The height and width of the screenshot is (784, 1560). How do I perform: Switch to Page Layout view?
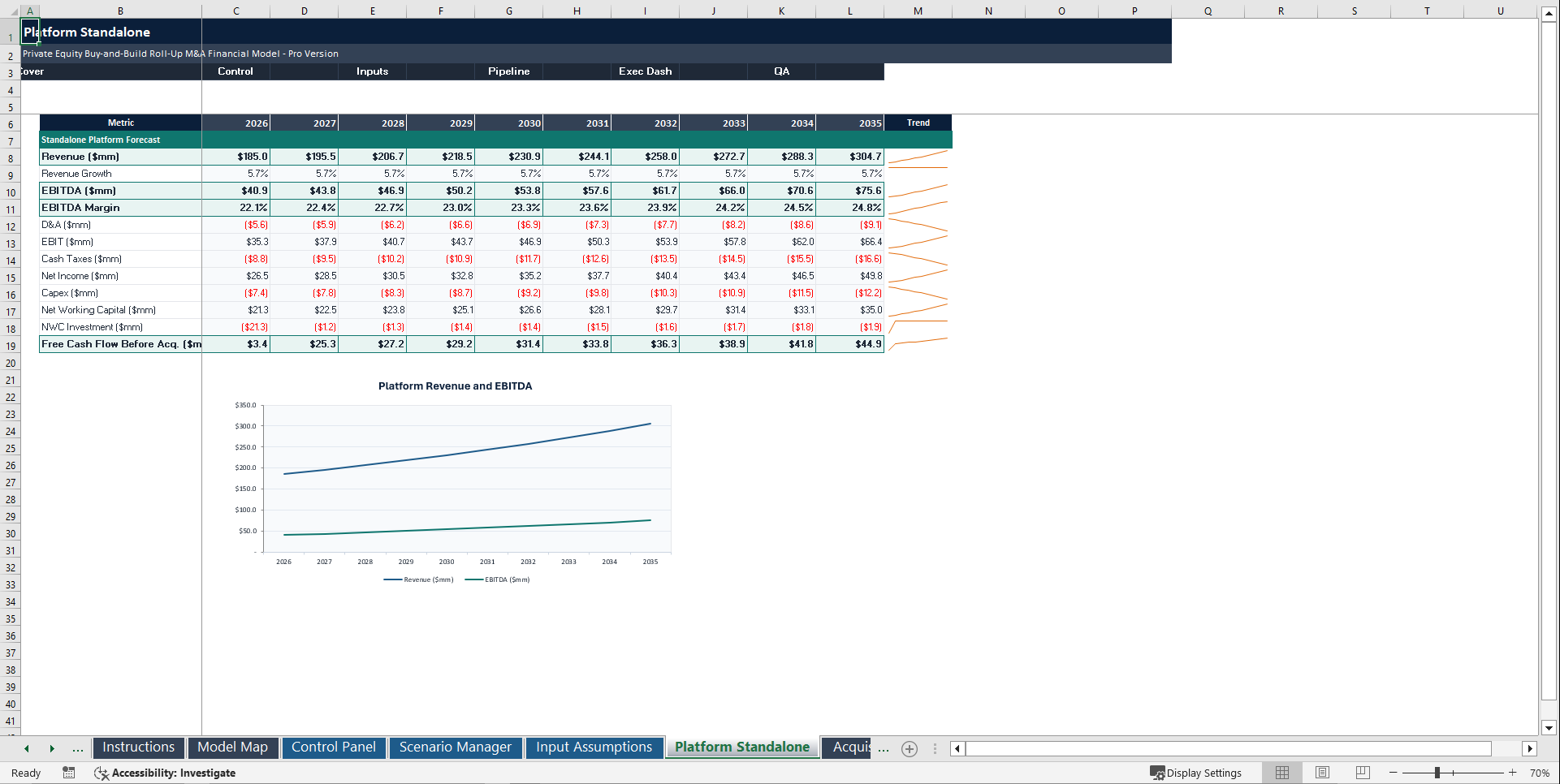(1322, 773)
